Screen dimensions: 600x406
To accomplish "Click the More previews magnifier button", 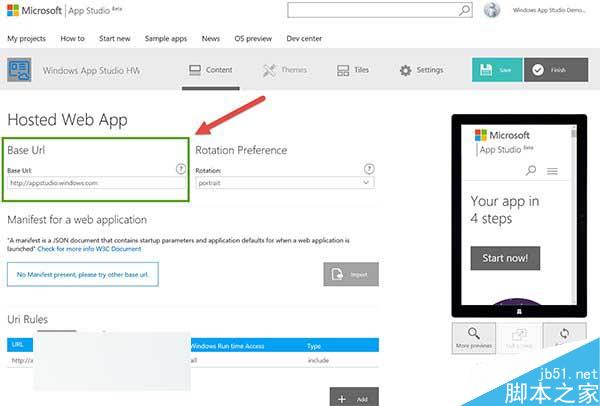I will pos(474,338).
